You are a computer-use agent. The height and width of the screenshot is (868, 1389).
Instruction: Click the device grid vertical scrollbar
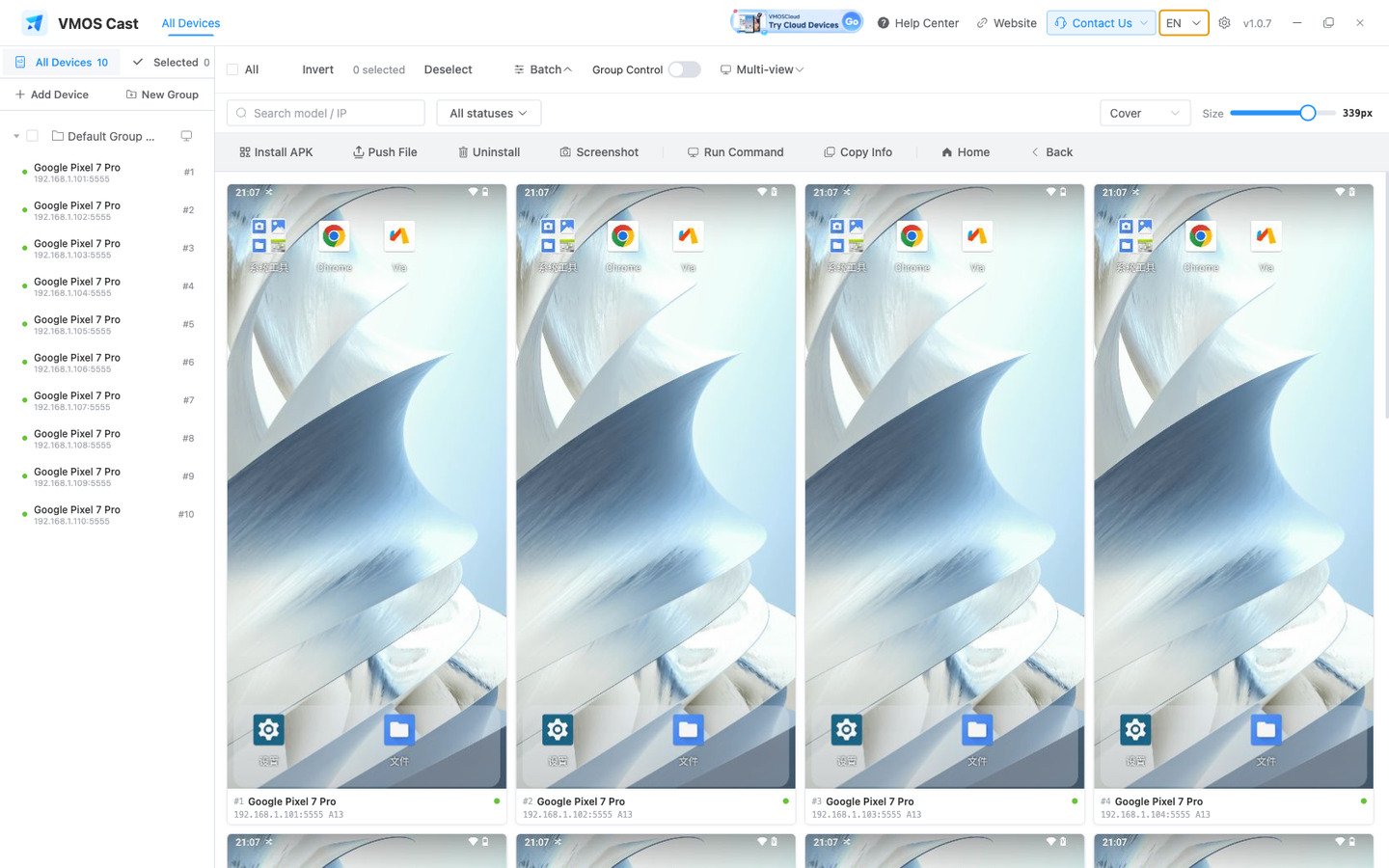1386,294
